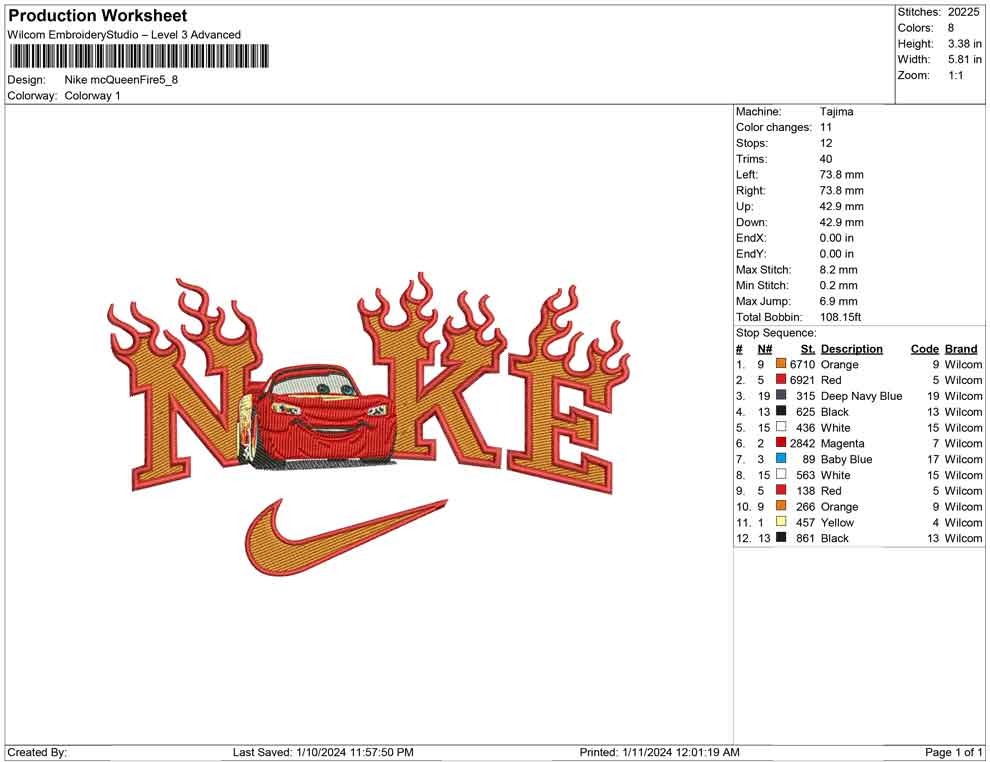
Task: Click the Created By label
Action: pyautogui.click(x=37, y=752)
